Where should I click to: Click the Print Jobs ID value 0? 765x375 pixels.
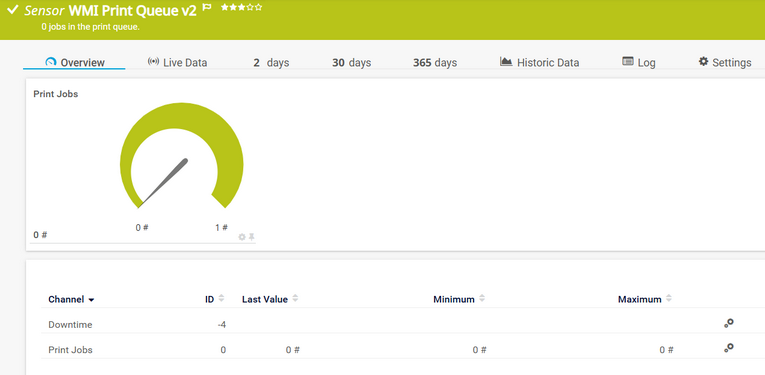tap(223, 350)
